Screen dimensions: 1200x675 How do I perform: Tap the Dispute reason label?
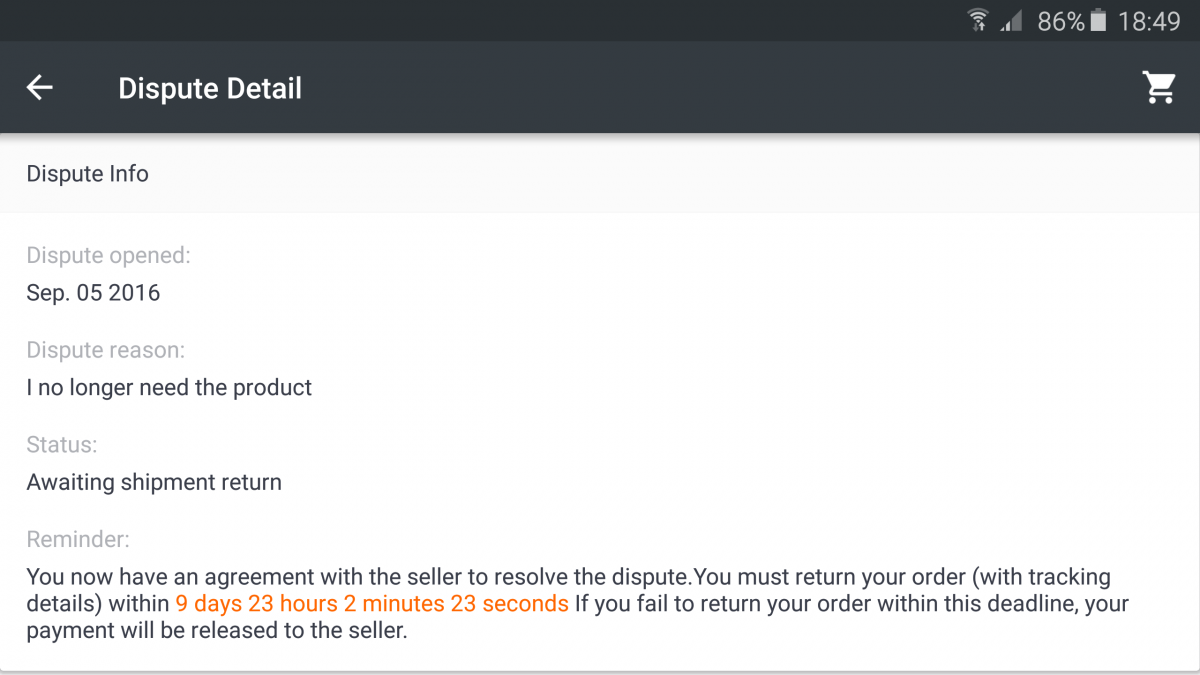(106, 350)
